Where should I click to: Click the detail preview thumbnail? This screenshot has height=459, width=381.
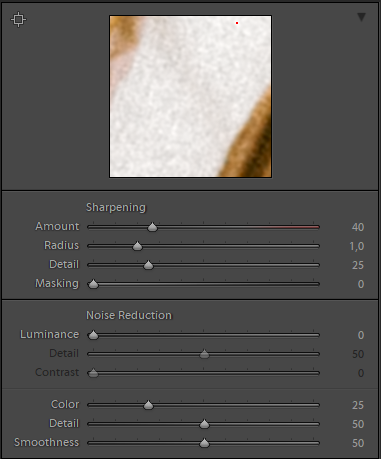(x=190, y=96)
